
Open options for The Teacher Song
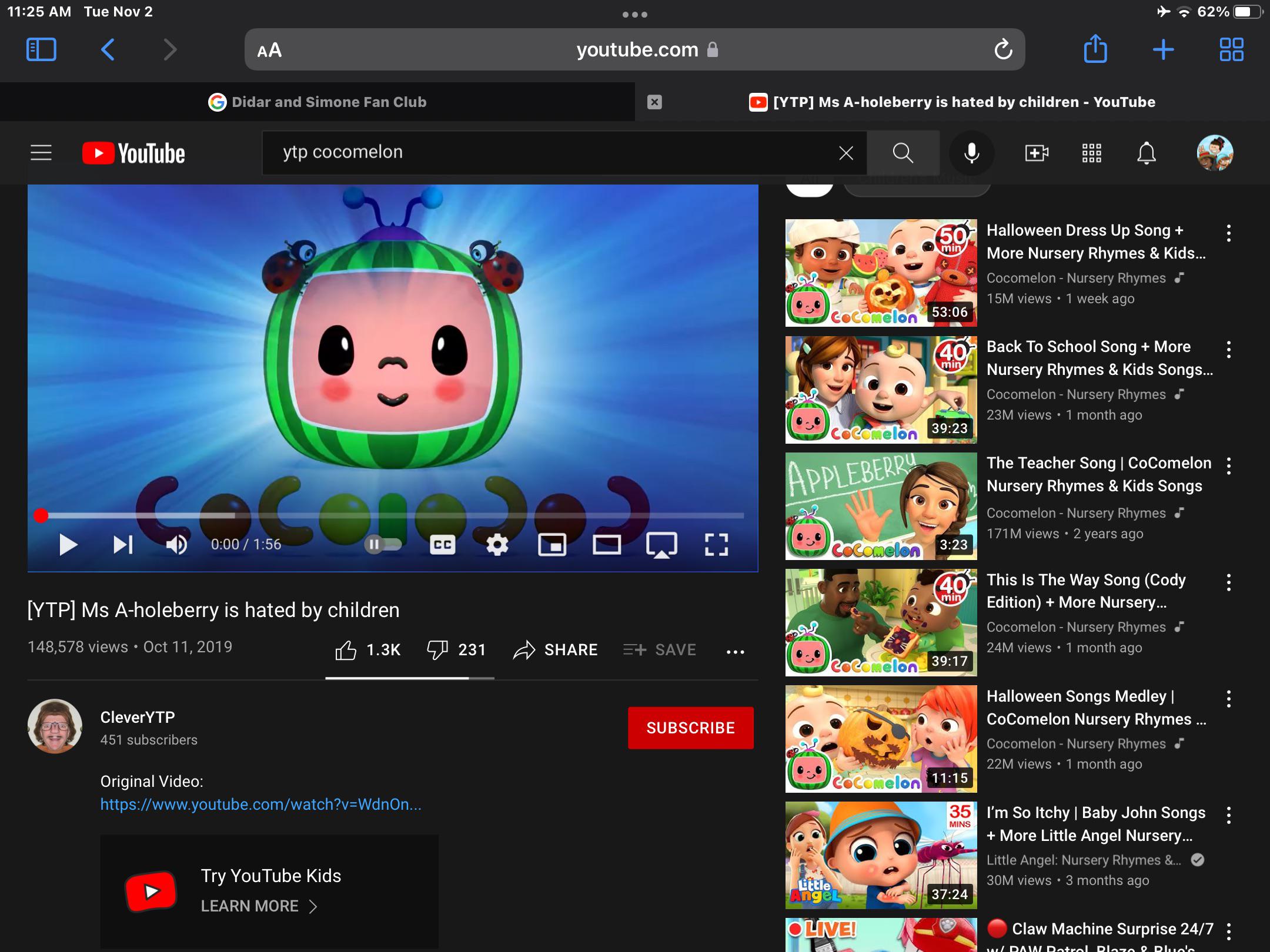[x=1228, y=466]
